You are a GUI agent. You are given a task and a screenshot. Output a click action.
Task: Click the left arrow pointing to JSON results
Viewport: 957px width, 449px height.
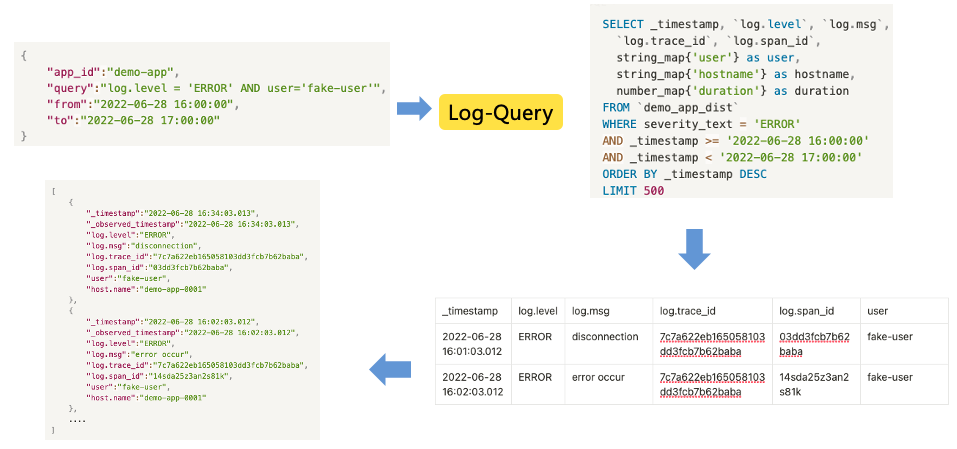391,371
